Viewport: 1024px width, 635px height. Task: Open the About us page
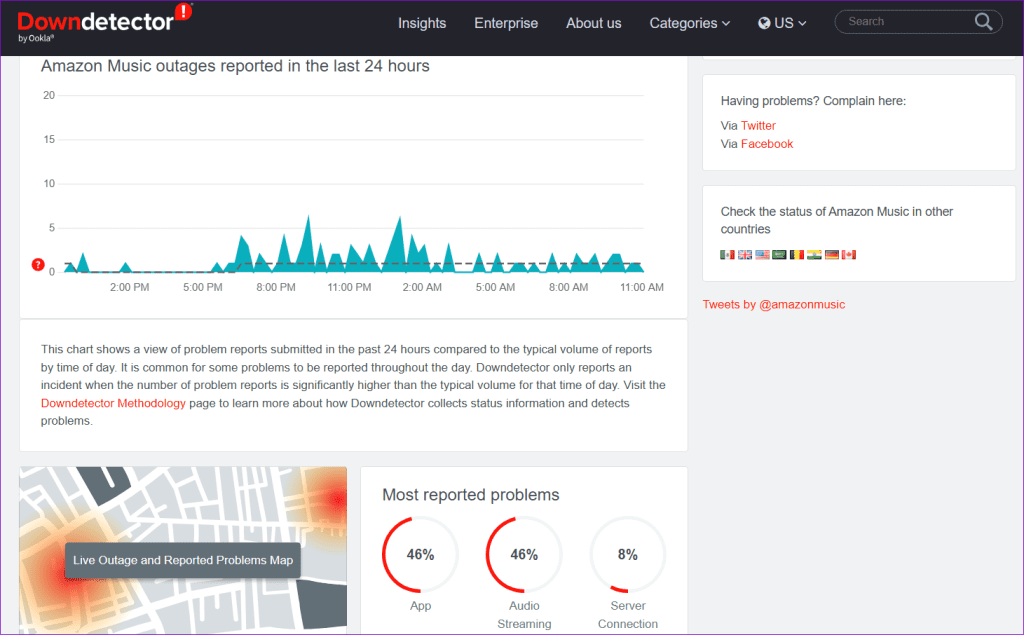[x=594, y=24]
